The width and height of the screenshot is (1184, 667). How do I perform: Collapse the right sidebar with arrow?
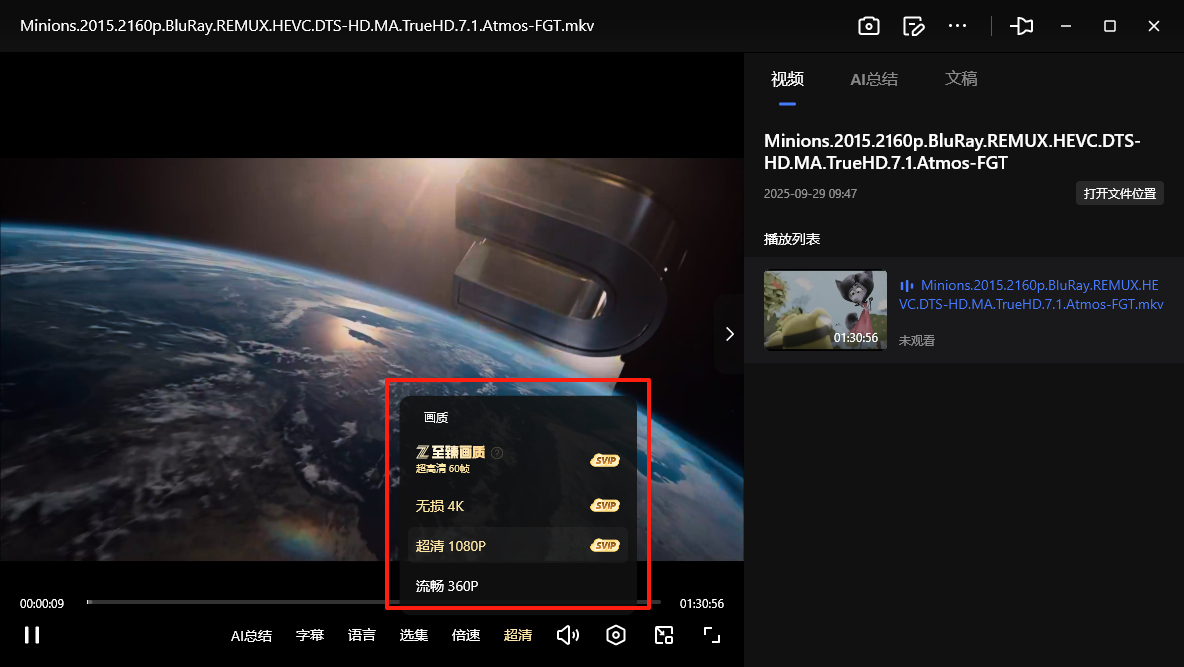click(729, 334)
